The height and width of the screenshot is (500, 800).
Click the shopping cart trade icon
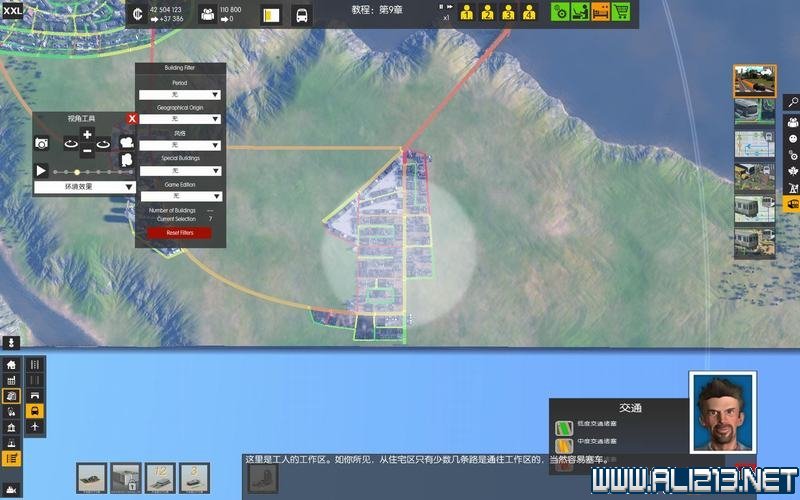(621, 12)
